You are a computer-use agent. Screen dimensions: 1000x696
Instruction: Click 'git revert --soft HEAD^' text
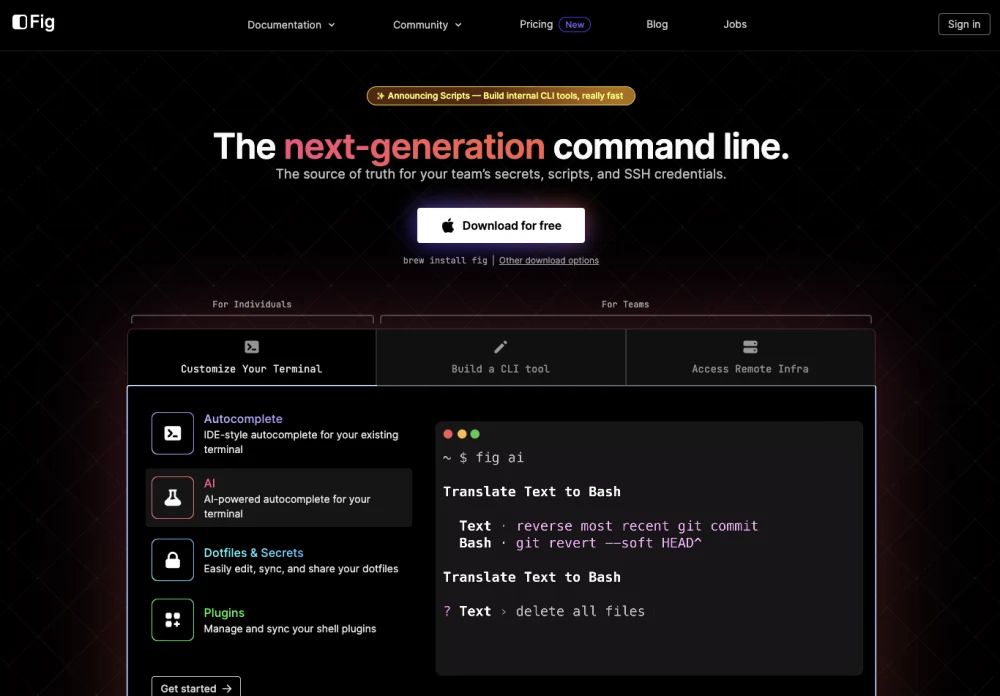608,543
